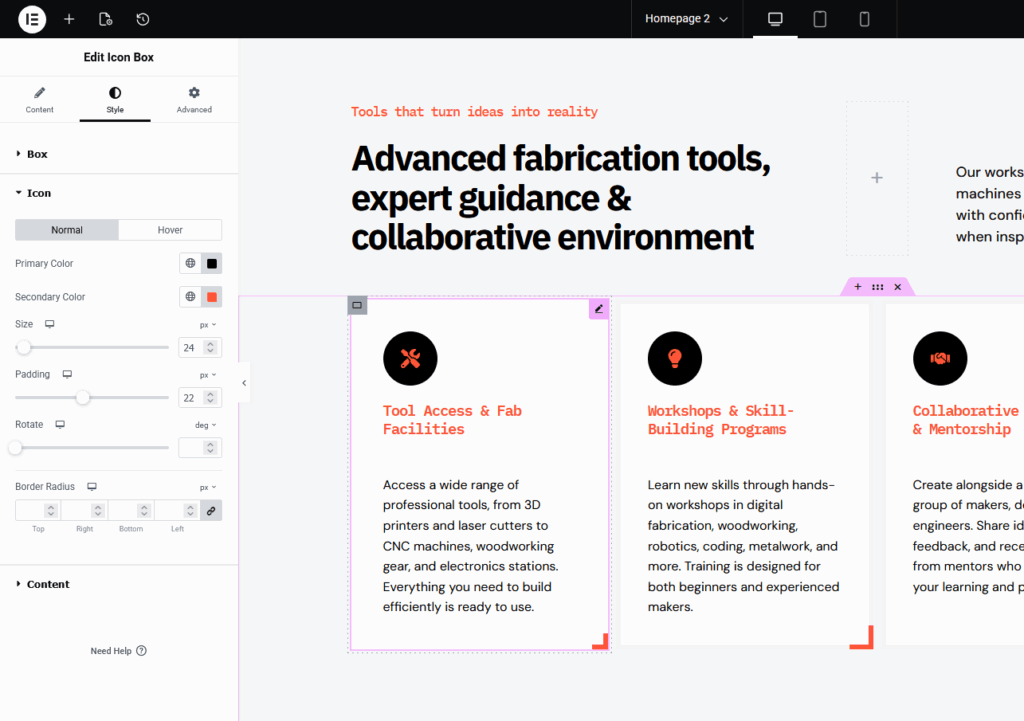1024x721 pixels.
Task: Expand the Box section
Action: pos(37,154)
